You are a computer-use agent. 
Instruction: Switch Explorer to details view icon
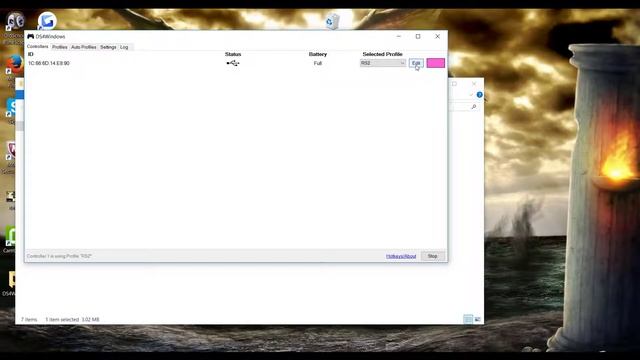(468, 319)
